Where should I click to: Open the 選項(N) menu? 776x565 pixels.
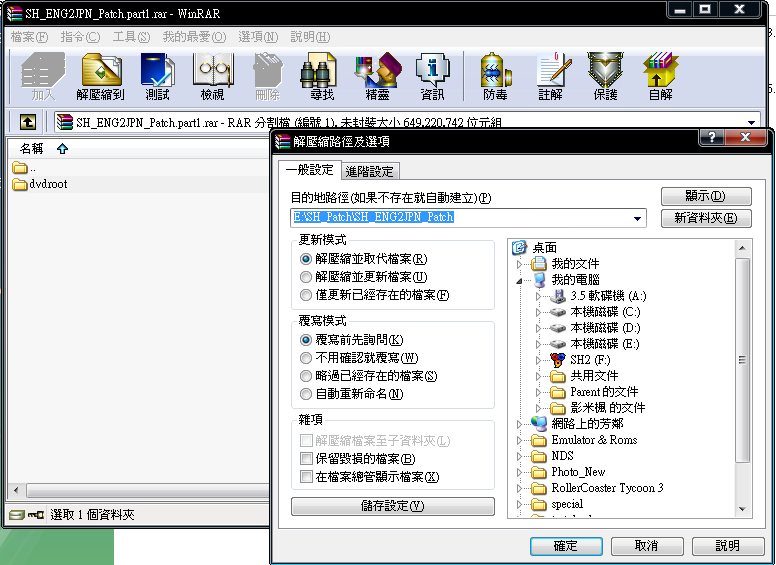pos(258,37)
